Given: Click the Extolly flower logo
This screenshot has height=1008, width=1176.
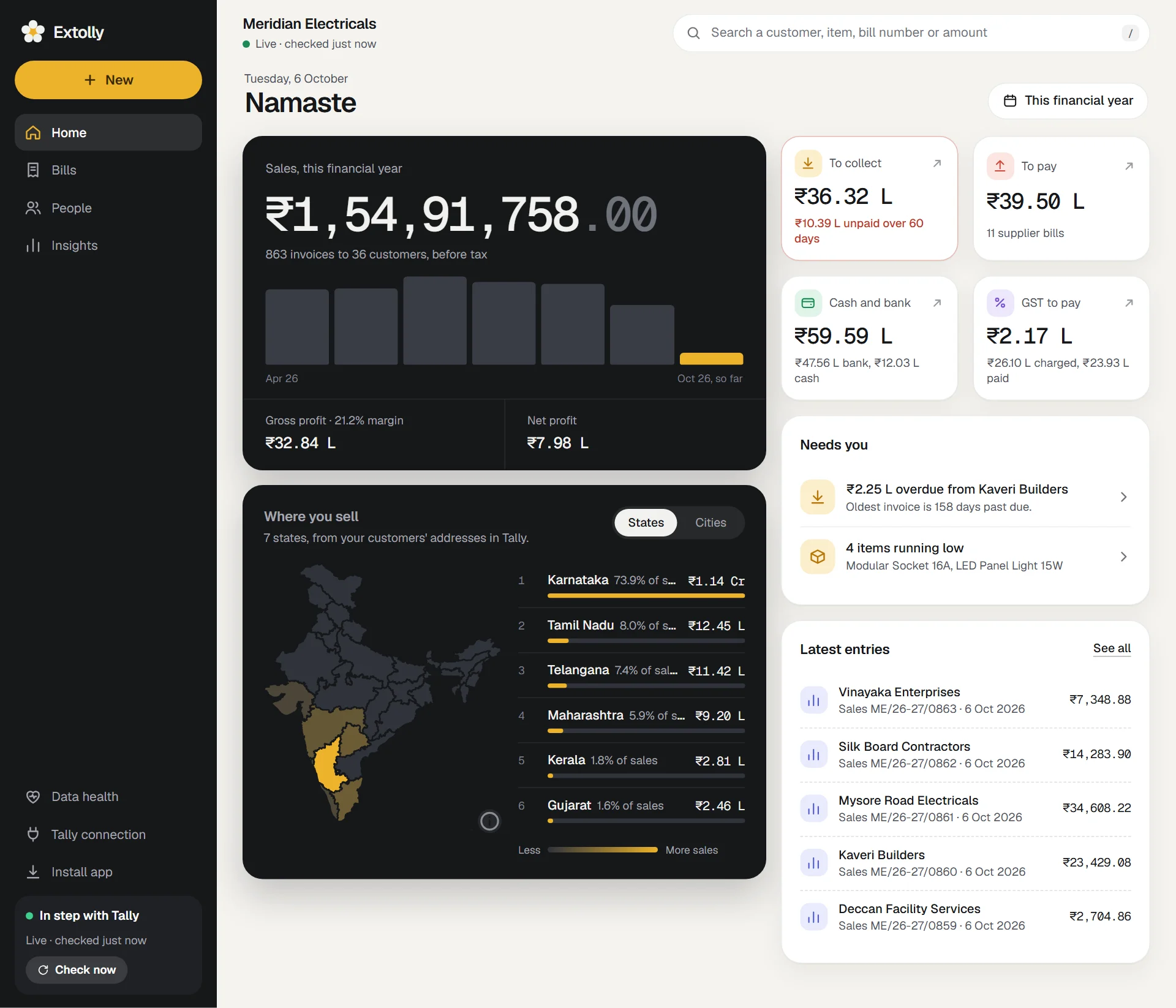Looking at the screenshot, I should pyautogui.click(x=33, y=32).
